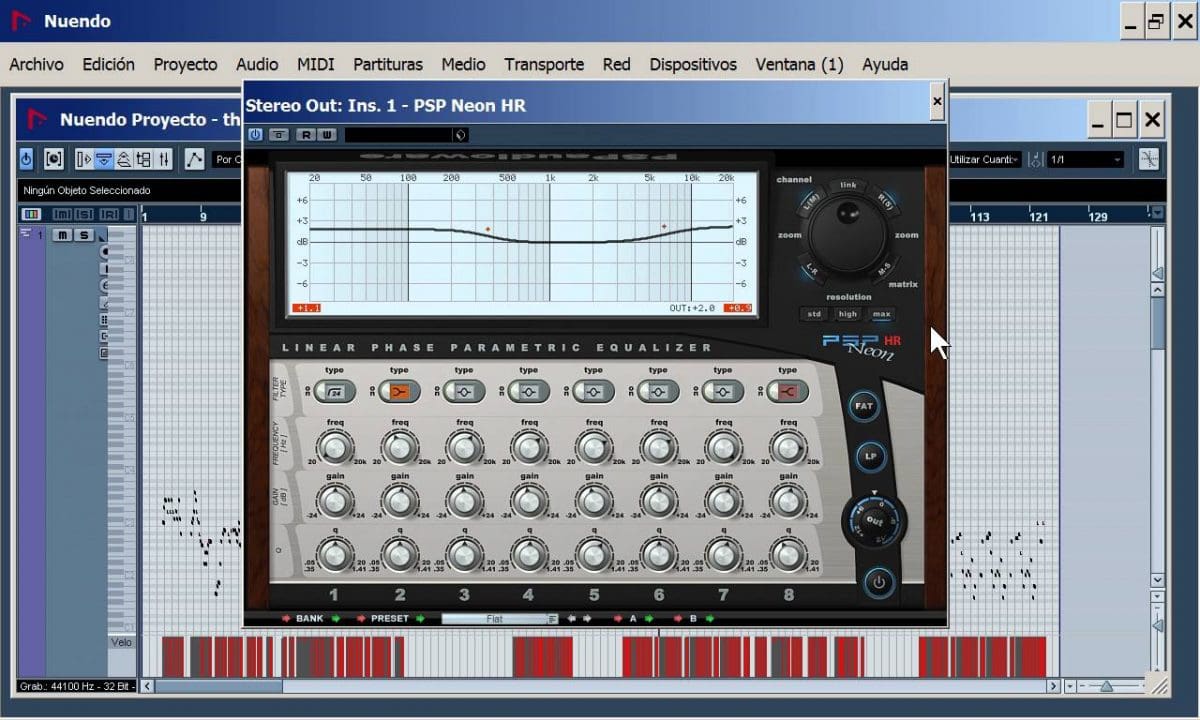Click band 7 filter type button
The image size is (1200, 720).
(723, 391)
